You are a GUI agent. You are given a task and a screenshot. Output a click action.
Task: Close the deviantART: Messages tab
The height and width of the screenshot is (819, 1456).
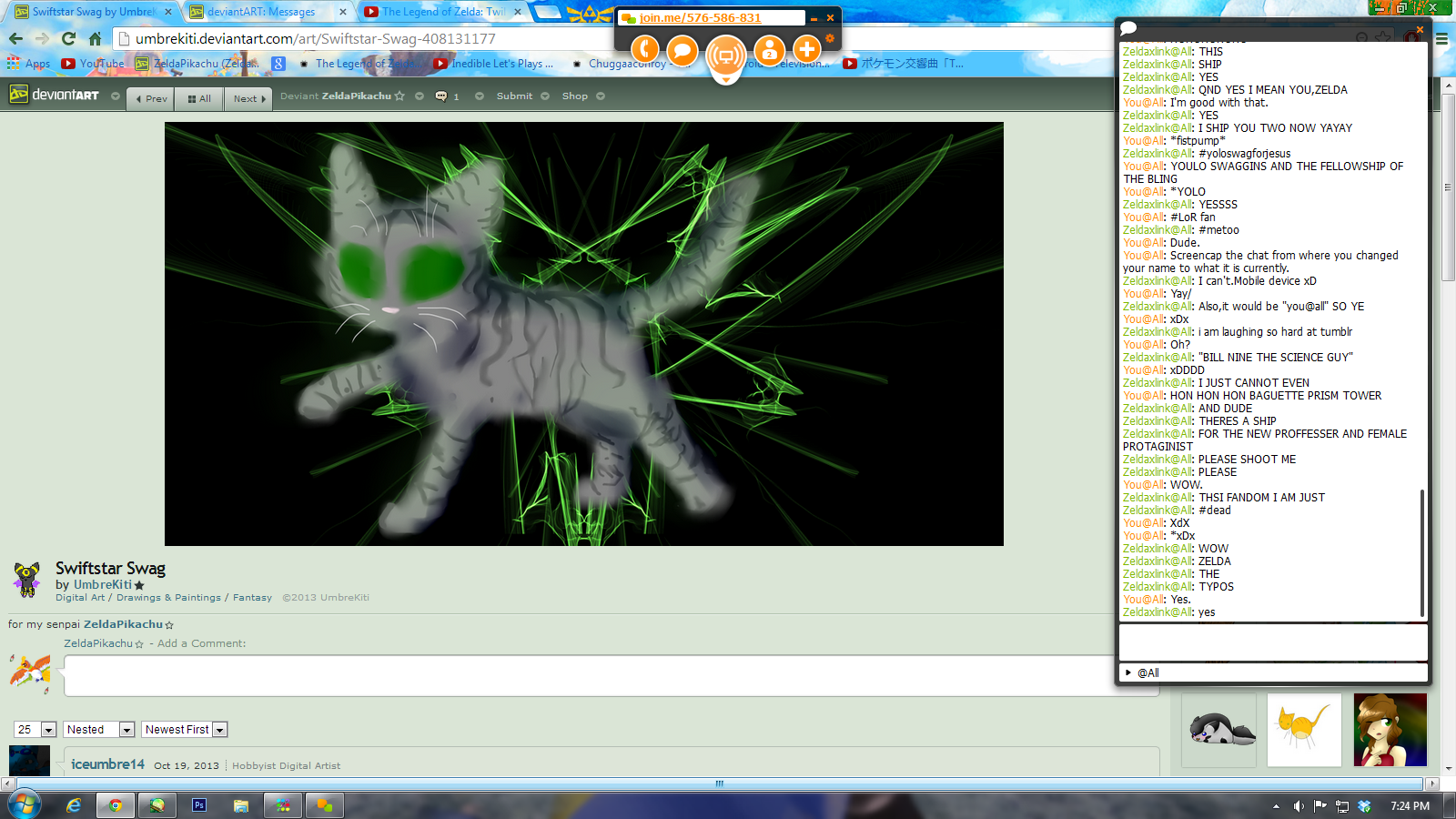pyautogui.click(x=343, y=12)
